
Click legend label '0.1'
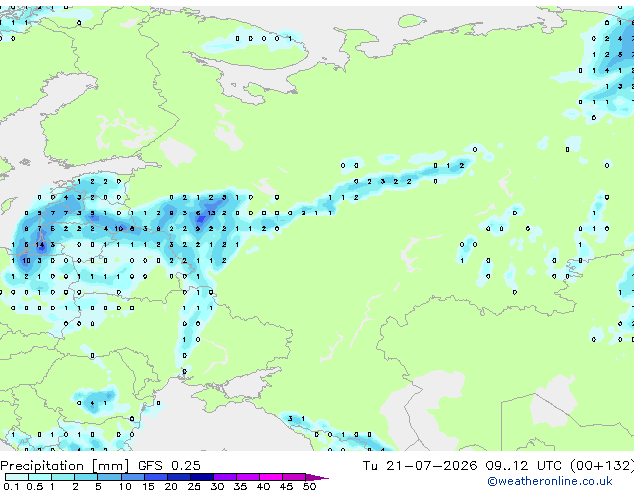point(11,486)
